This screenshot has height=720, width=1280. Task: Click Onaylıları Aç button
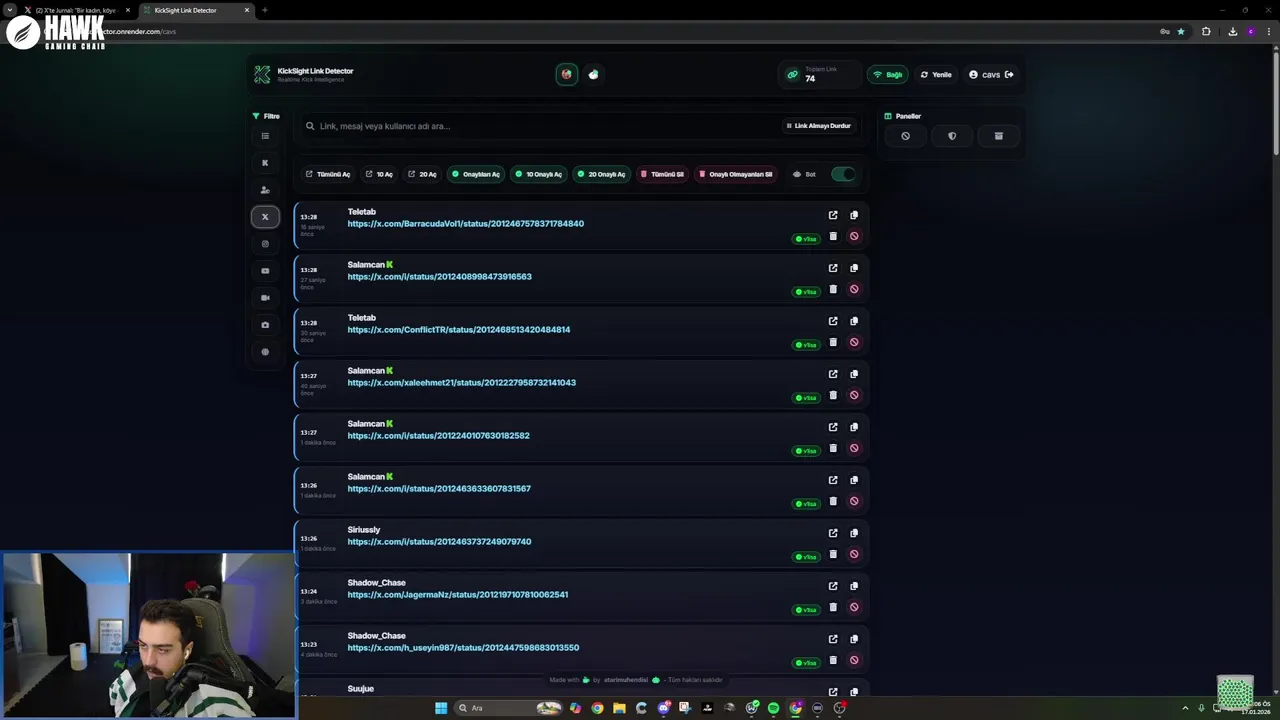coord(476,174)
